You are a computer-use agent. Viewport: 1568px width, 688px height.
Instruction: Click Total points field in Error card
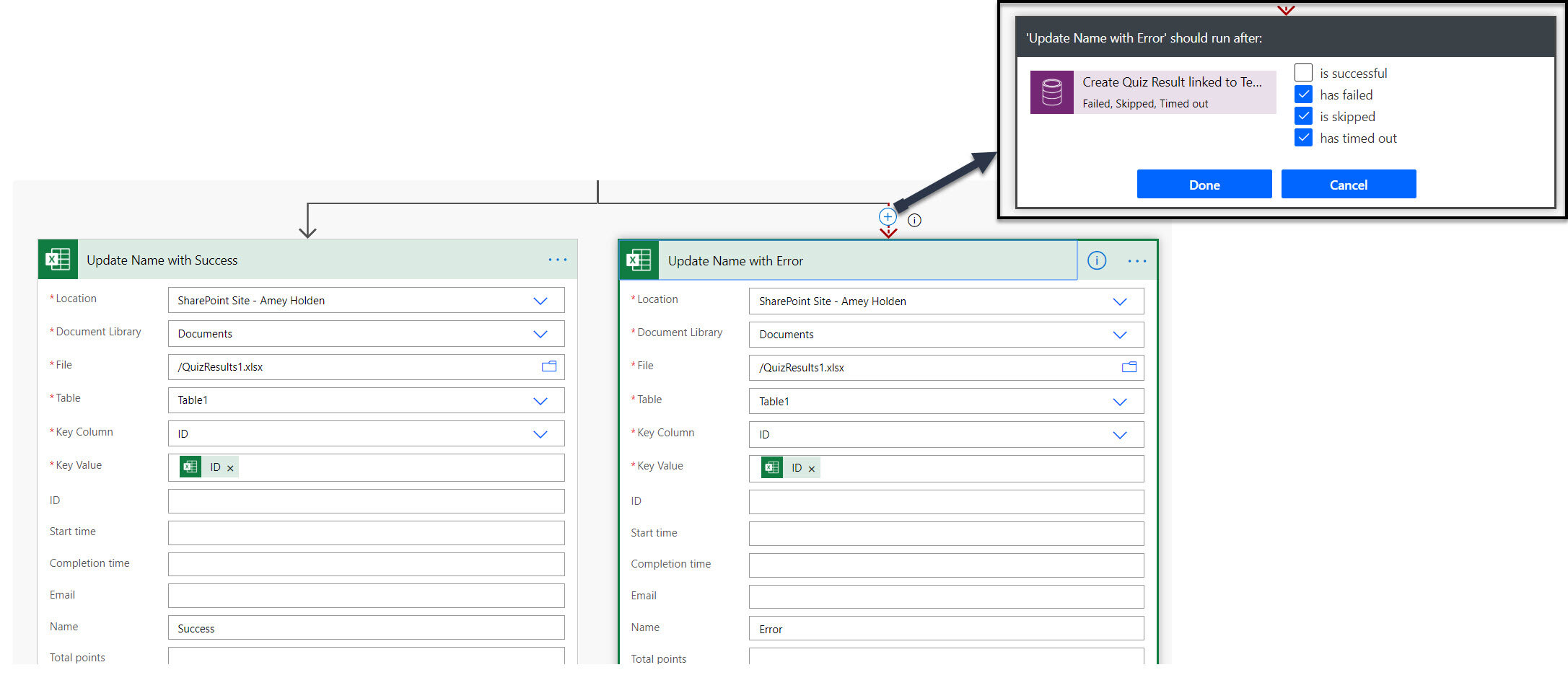click(x=947, y=656)
